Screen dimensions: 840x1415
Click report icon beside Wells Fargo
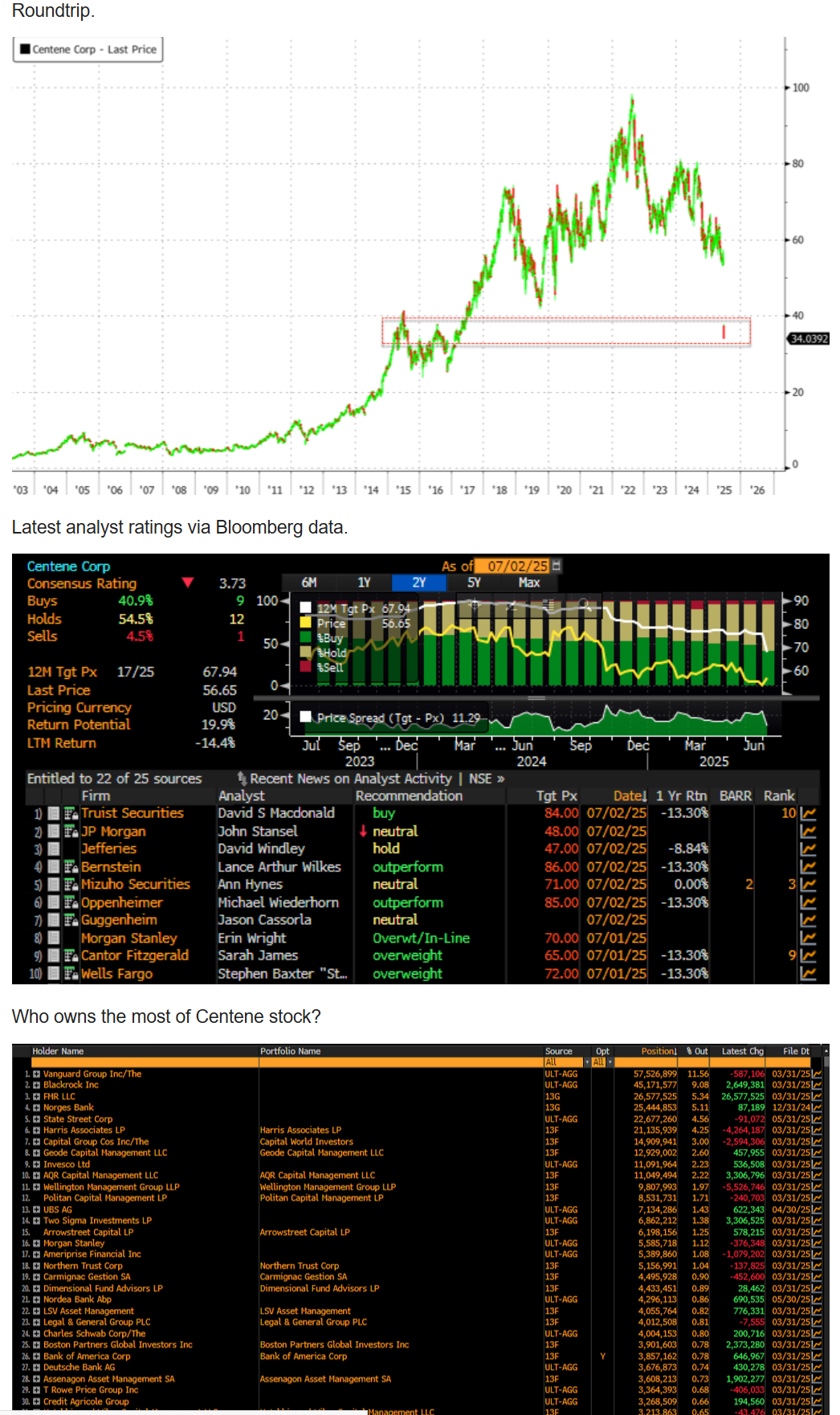[x=71, y=973]
